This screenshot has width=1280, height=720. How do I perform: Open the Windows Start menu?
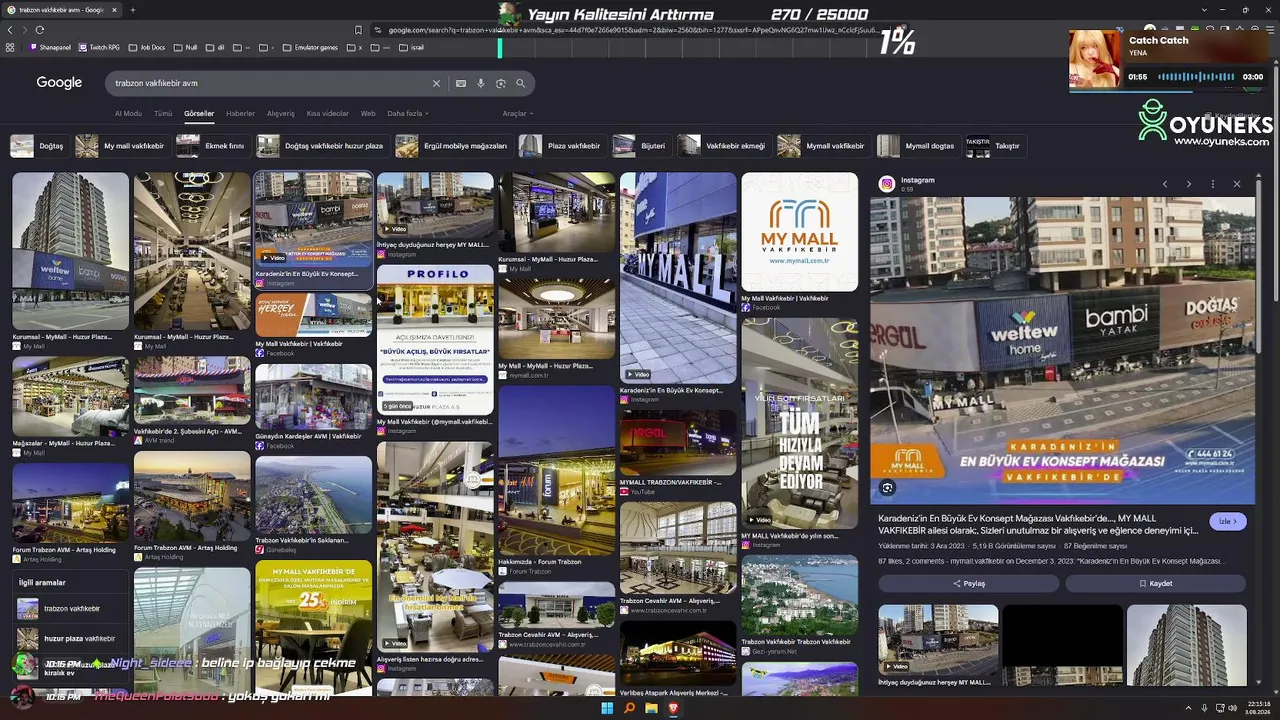606,708
